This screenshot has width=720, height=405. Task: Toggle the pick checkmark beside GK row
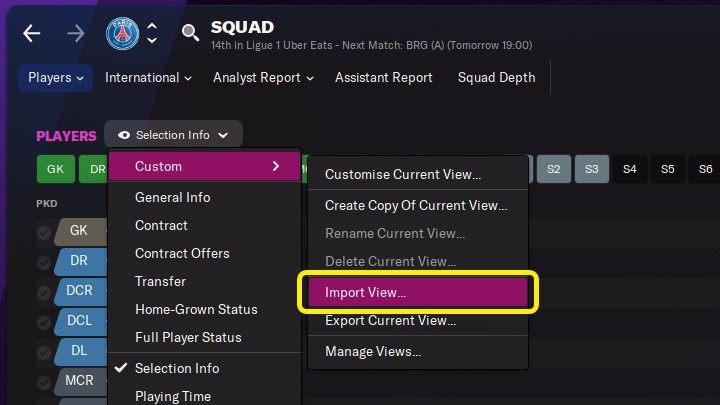[44, 233]
